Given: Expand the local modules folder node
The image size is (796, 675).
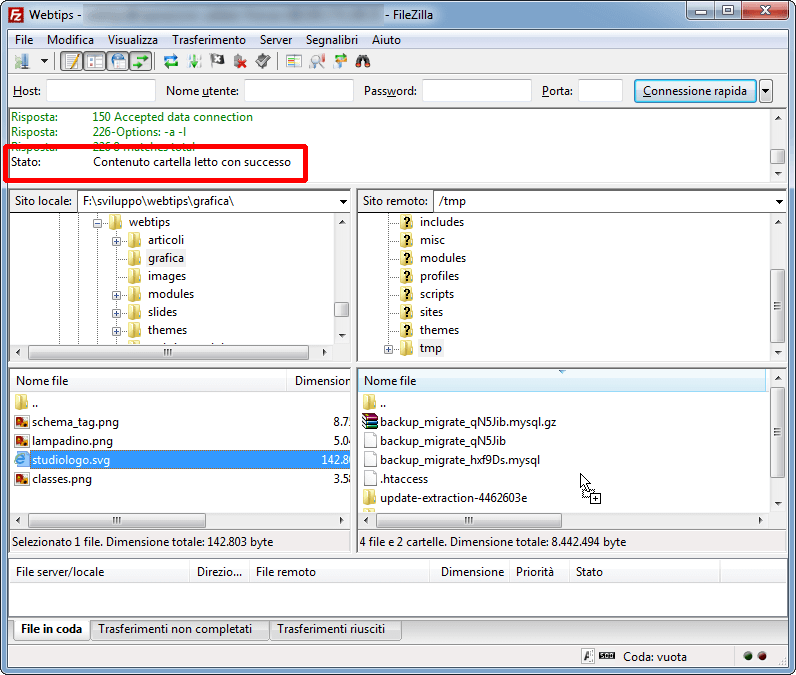Looking at the screenshot, I should 116,295.
